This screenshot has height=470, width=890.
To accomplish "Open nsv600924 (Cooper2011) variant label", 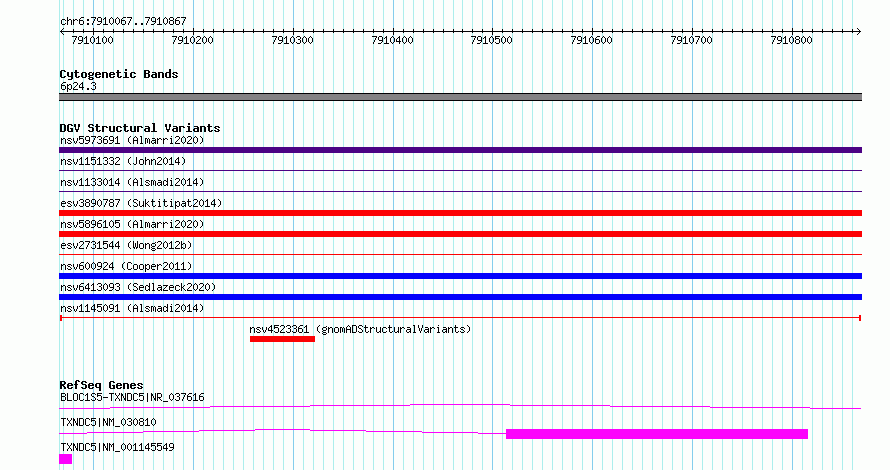I will [126, 266].
